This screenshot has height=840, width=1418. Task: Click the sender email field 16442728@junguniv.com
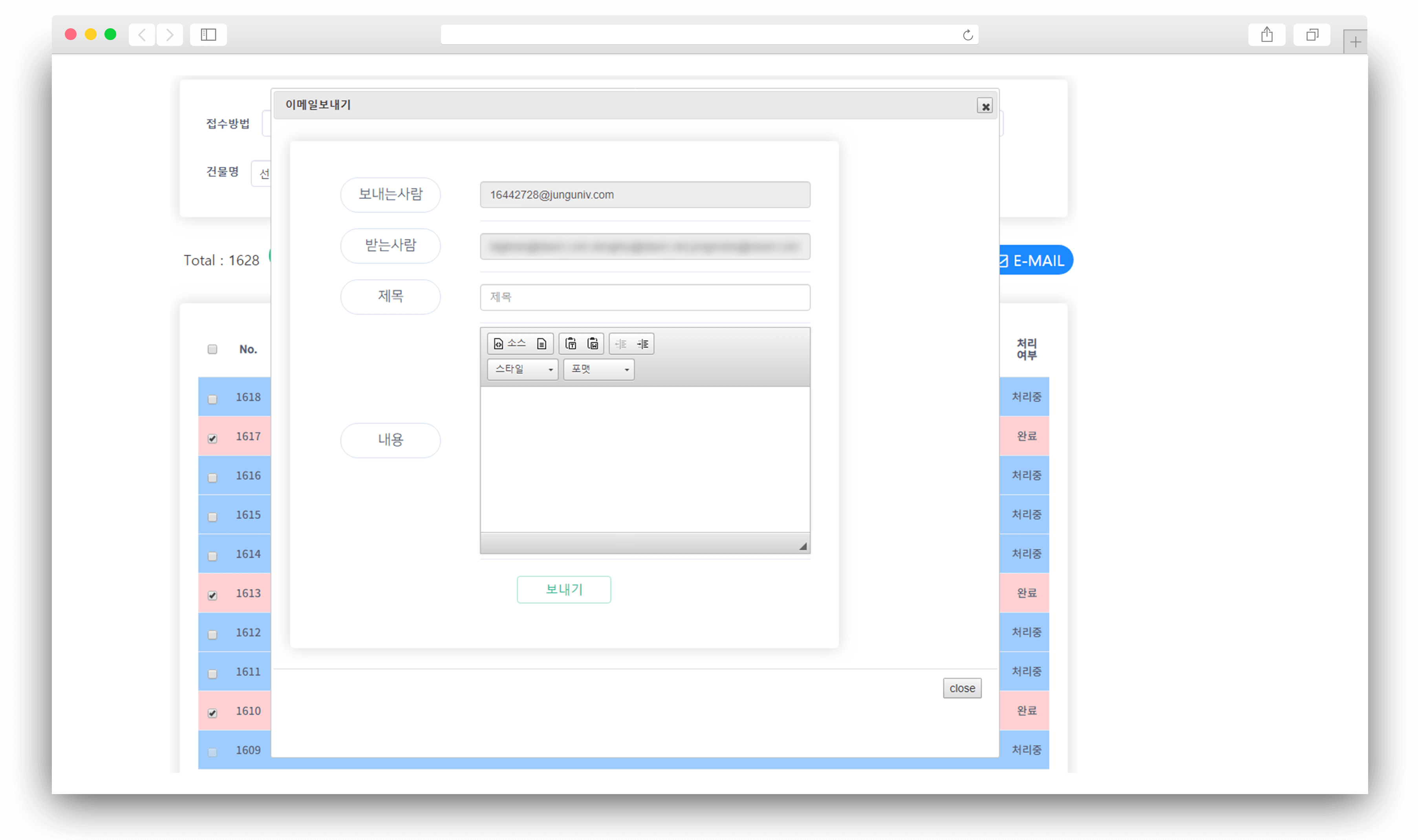point(645,195)
